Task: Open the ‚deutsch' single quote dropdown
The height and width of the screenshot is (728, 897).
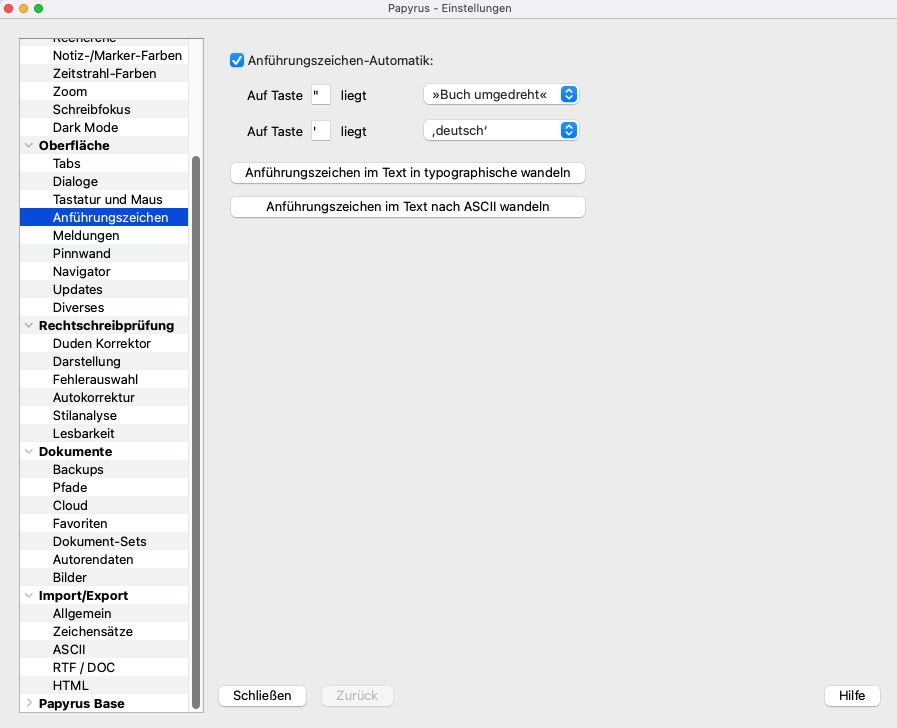Action: (501, 130)
